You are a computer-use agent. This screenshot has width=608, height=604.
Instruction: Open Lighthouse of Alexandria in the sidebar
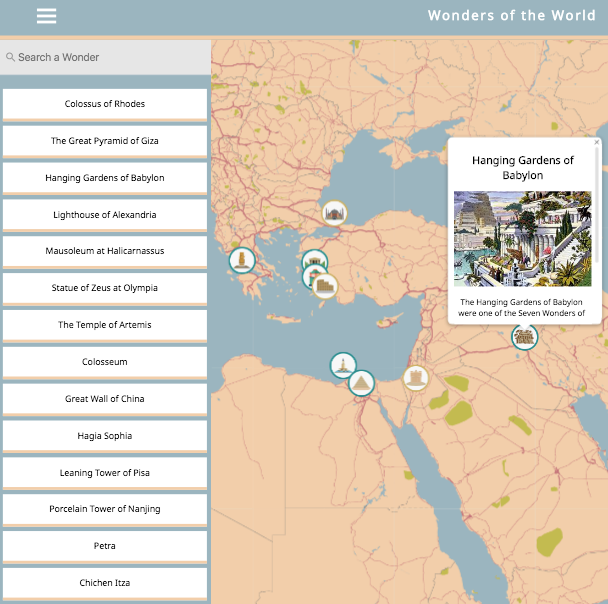coord(105,215)
